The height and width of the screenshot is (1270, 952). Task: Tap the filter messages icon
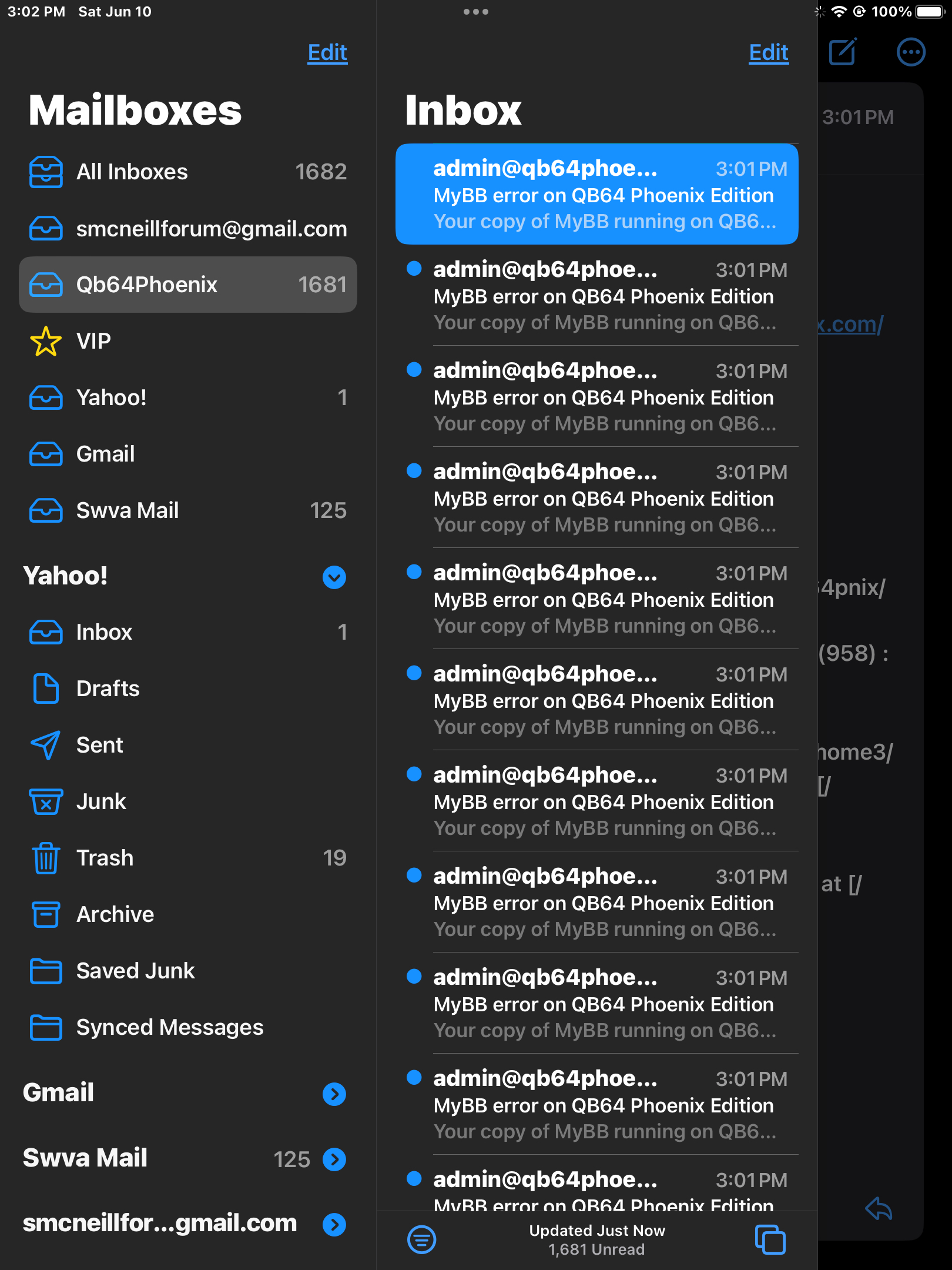[421, 1239]
